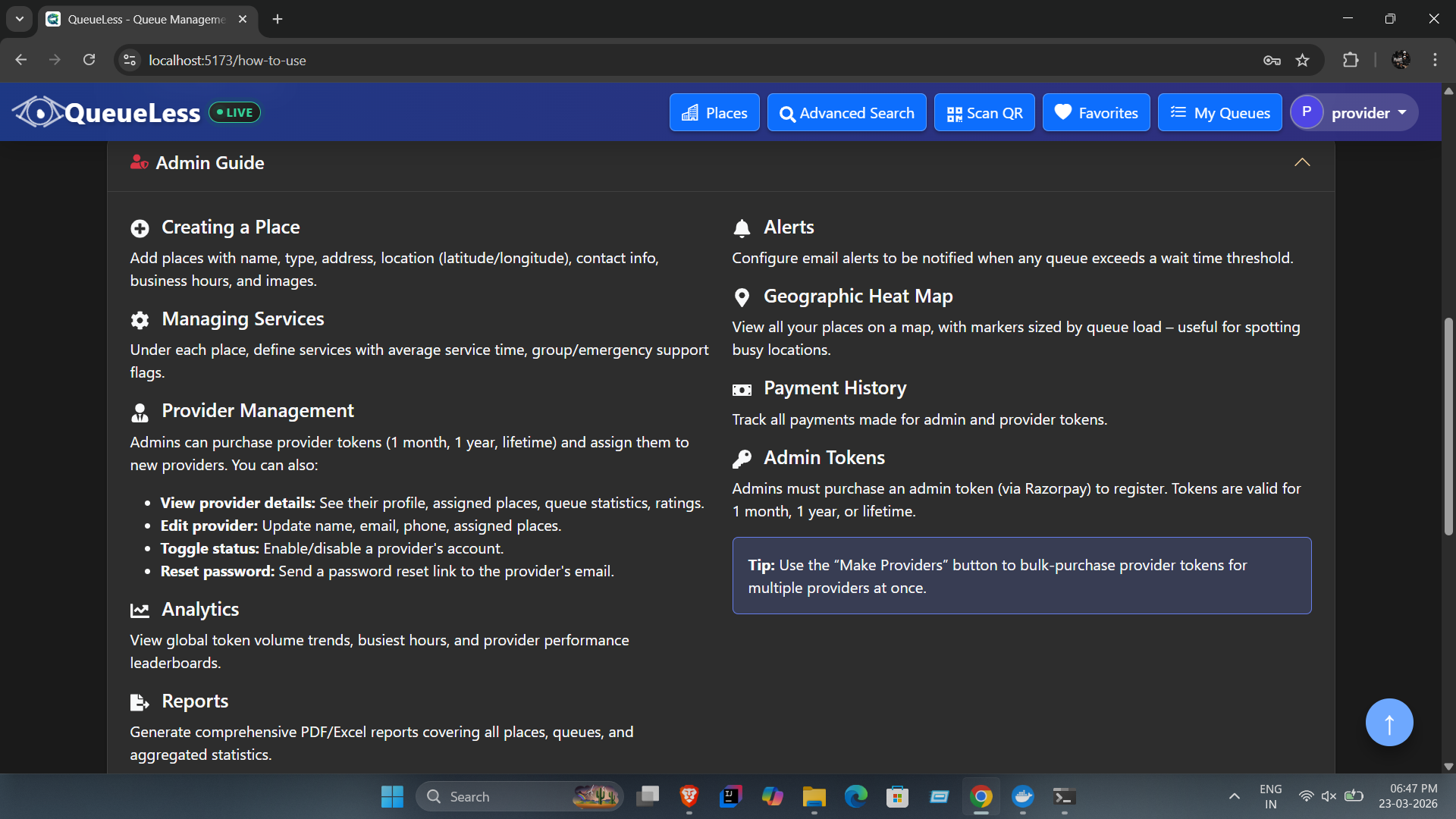Image resolution: width=1456 pixels, height=819 pixels.
Task: Bookmark this page with the star icon
Action: point(1302,60)
